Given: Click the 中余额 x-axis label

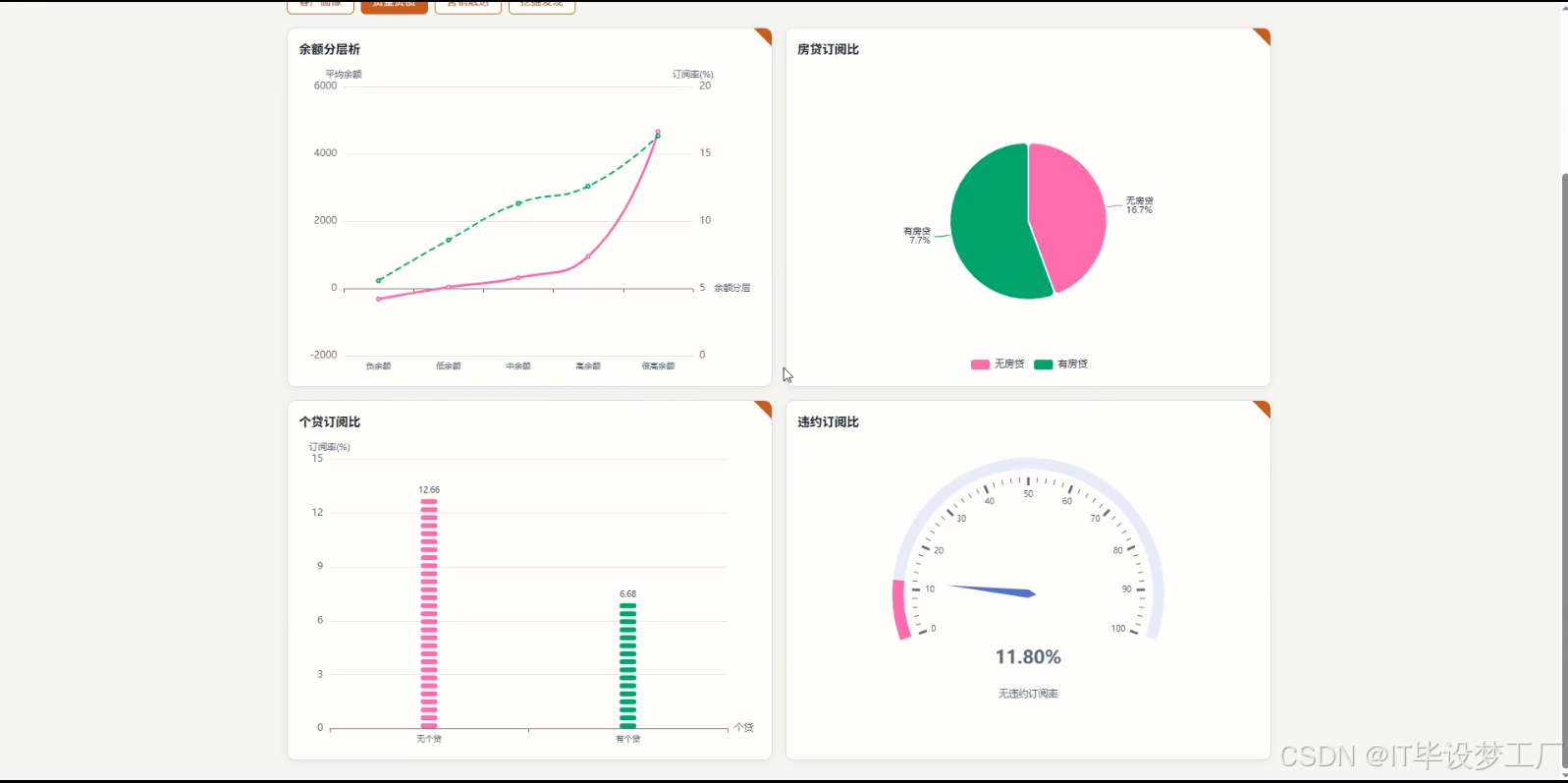Looking at the screenshot, I should (x=518, y=365).
